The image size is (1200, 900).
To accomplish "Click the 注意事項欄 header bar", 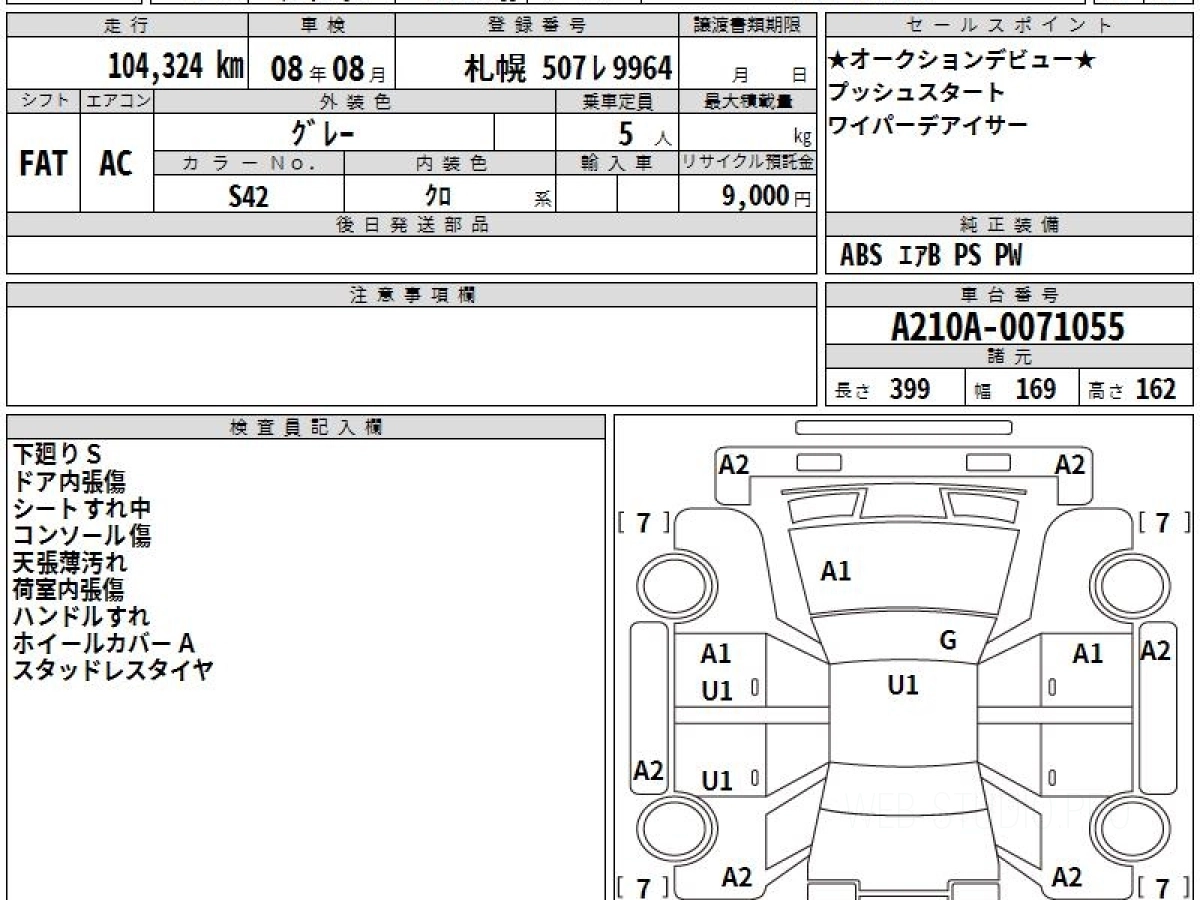I will click(412, 295).
